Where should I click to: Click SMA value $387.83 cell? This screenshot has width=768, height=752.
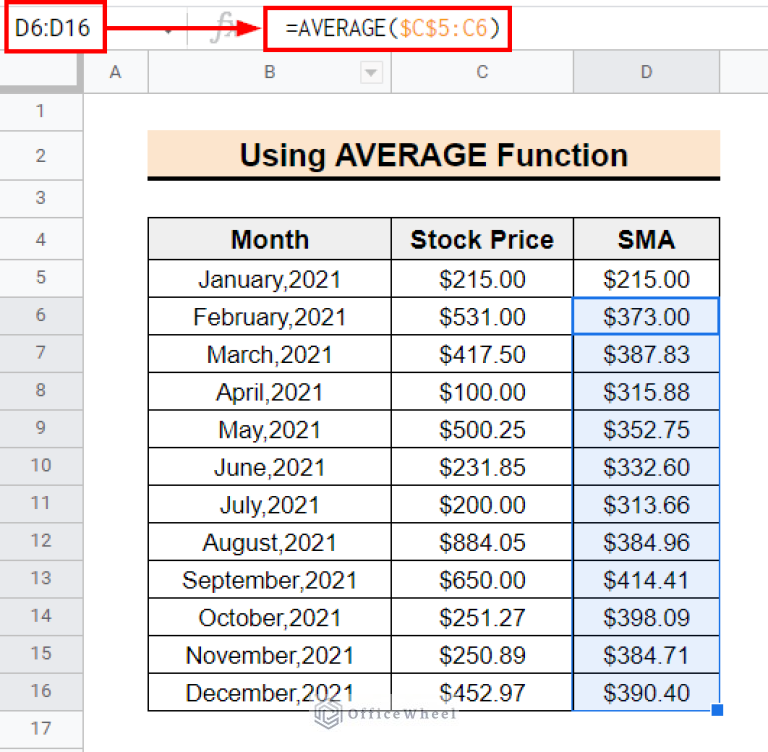coord(646,354)
